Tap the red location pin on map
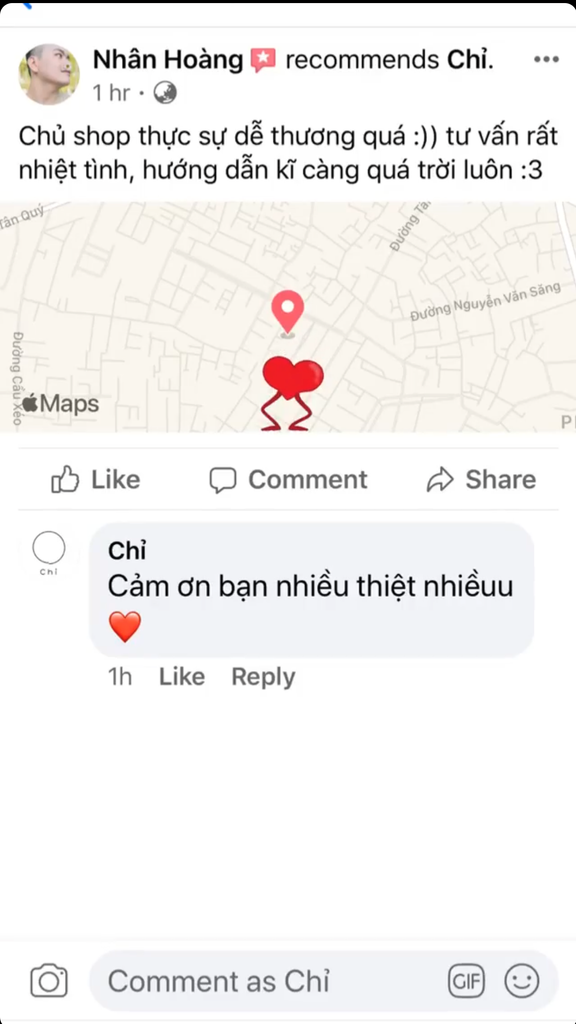 click(x=288, y=313)
